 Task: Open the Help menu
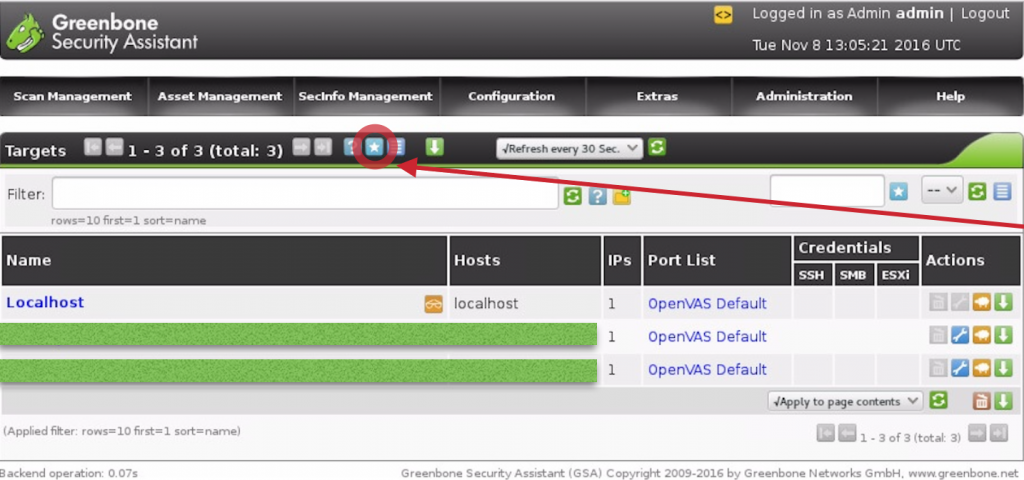tap(950, 96)
